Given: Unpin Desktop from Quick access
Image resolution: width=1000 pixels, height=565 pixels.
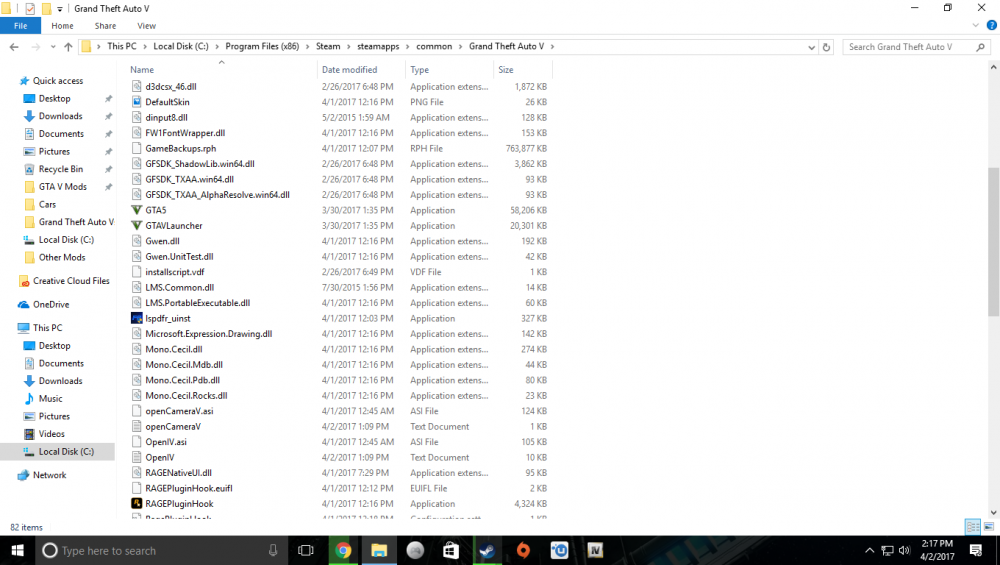Looking at the screenshot, I should pyautogui.click(x=108, y=99).
